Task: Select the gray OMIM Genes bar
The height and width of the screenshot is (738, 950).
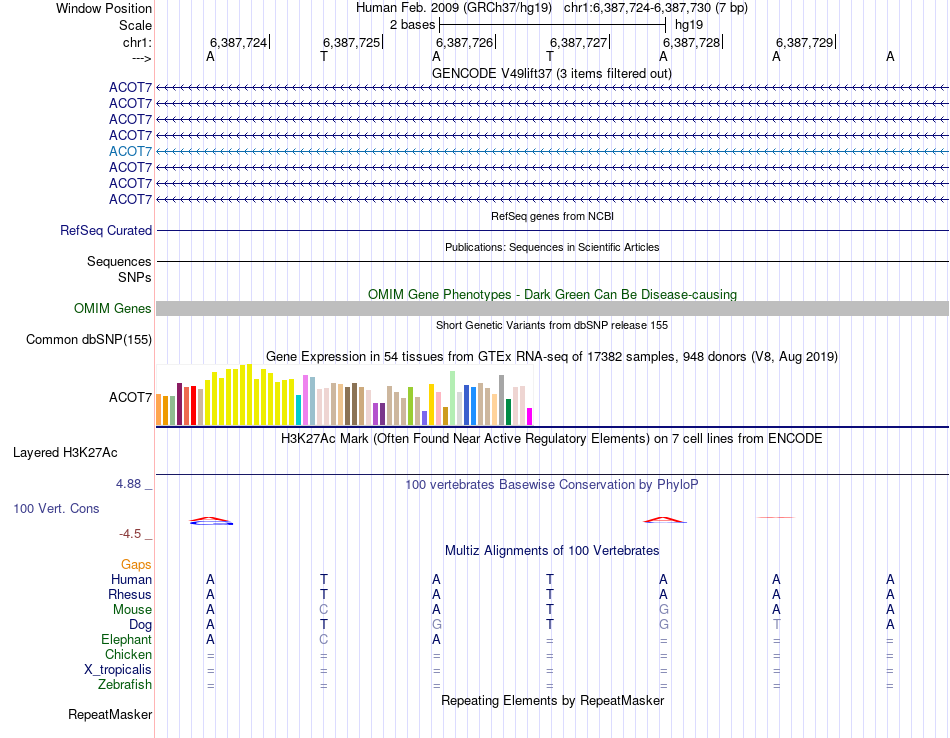Action: click(x=552, y=308)
